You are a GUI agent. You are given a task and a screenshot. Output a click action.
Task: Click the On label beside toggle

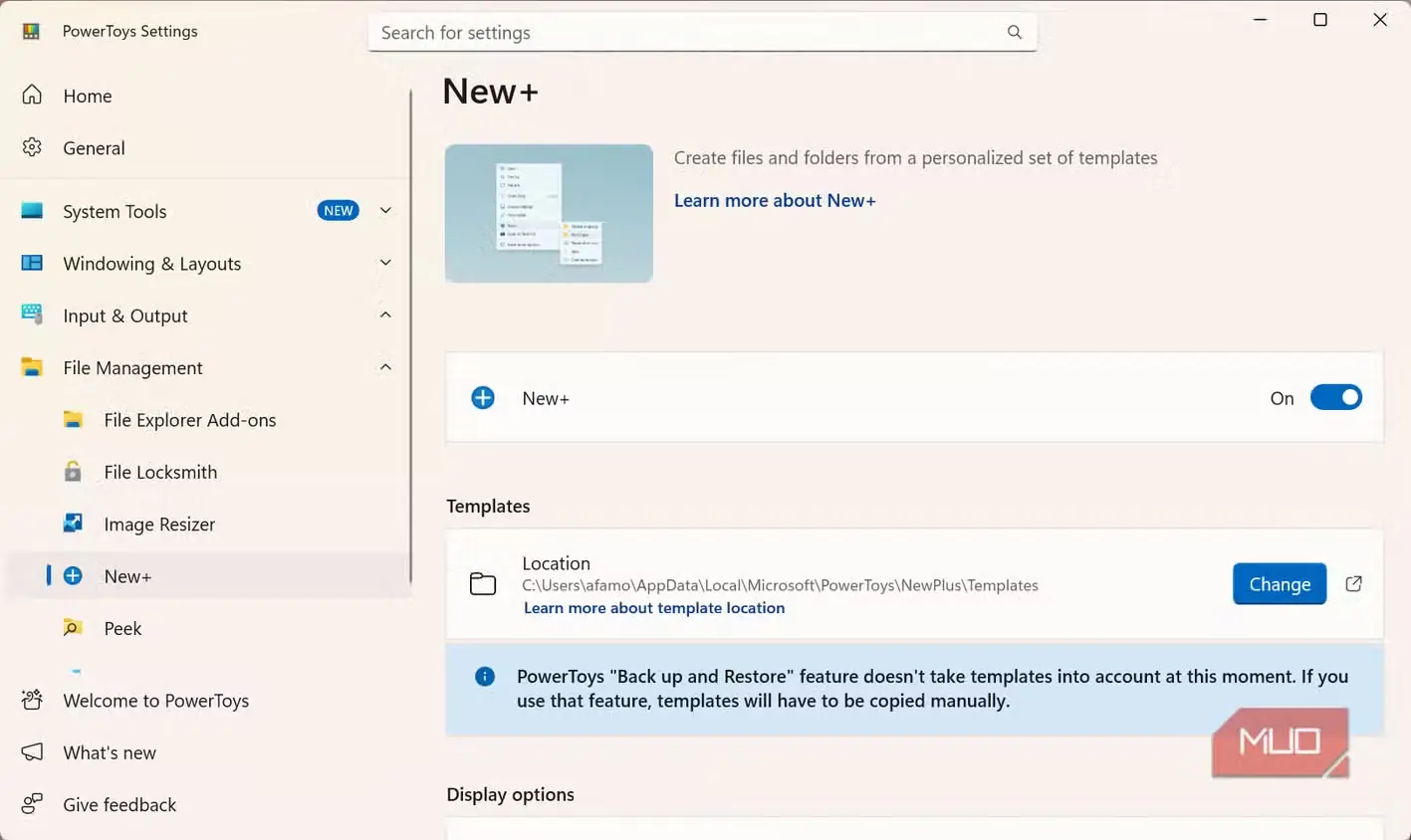(1282, 398)
